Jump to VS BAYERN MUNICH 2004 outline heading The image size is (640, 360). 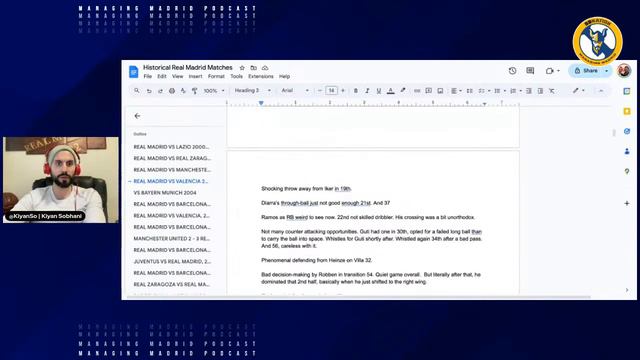(165, 193)
